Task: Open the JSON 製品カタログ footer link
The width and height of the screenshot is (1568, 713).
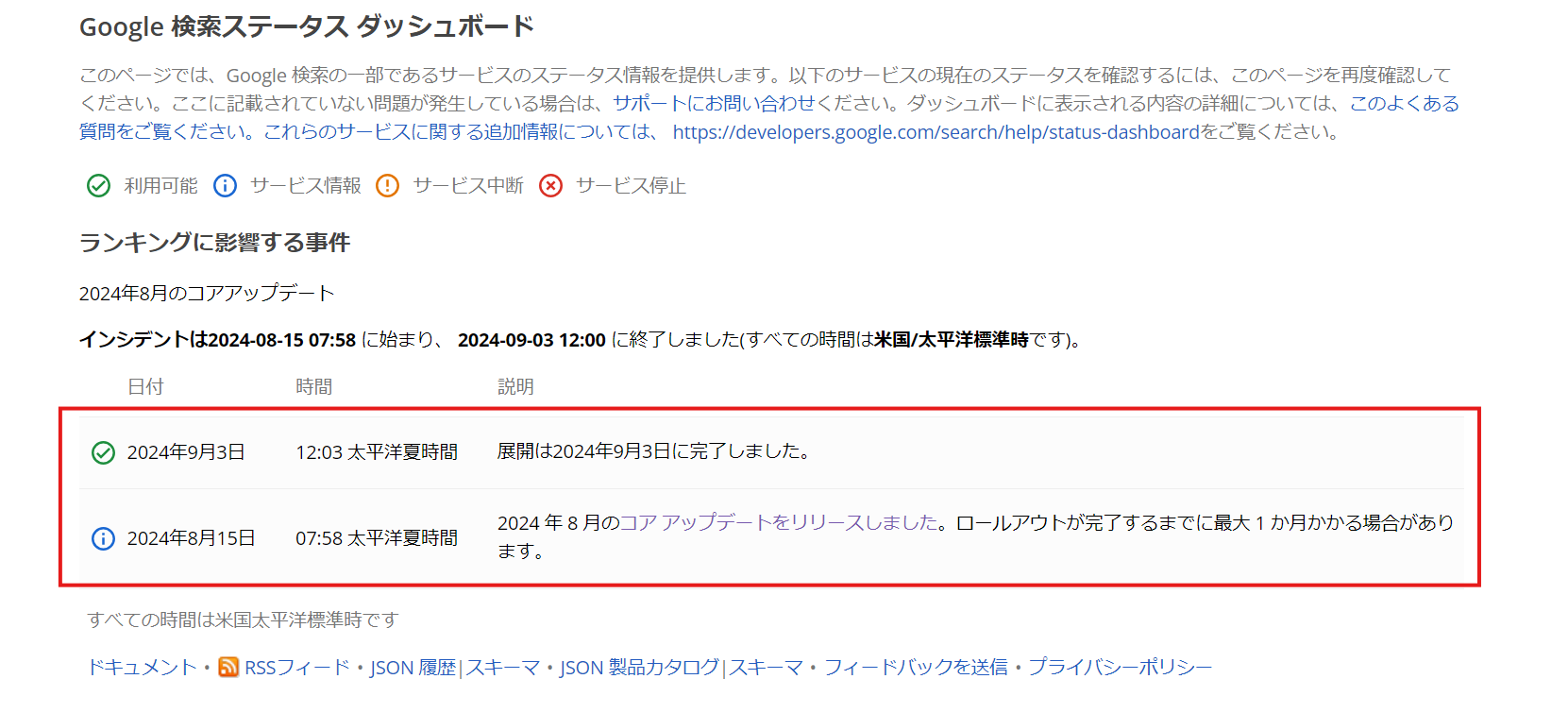Action: (640, 668)
